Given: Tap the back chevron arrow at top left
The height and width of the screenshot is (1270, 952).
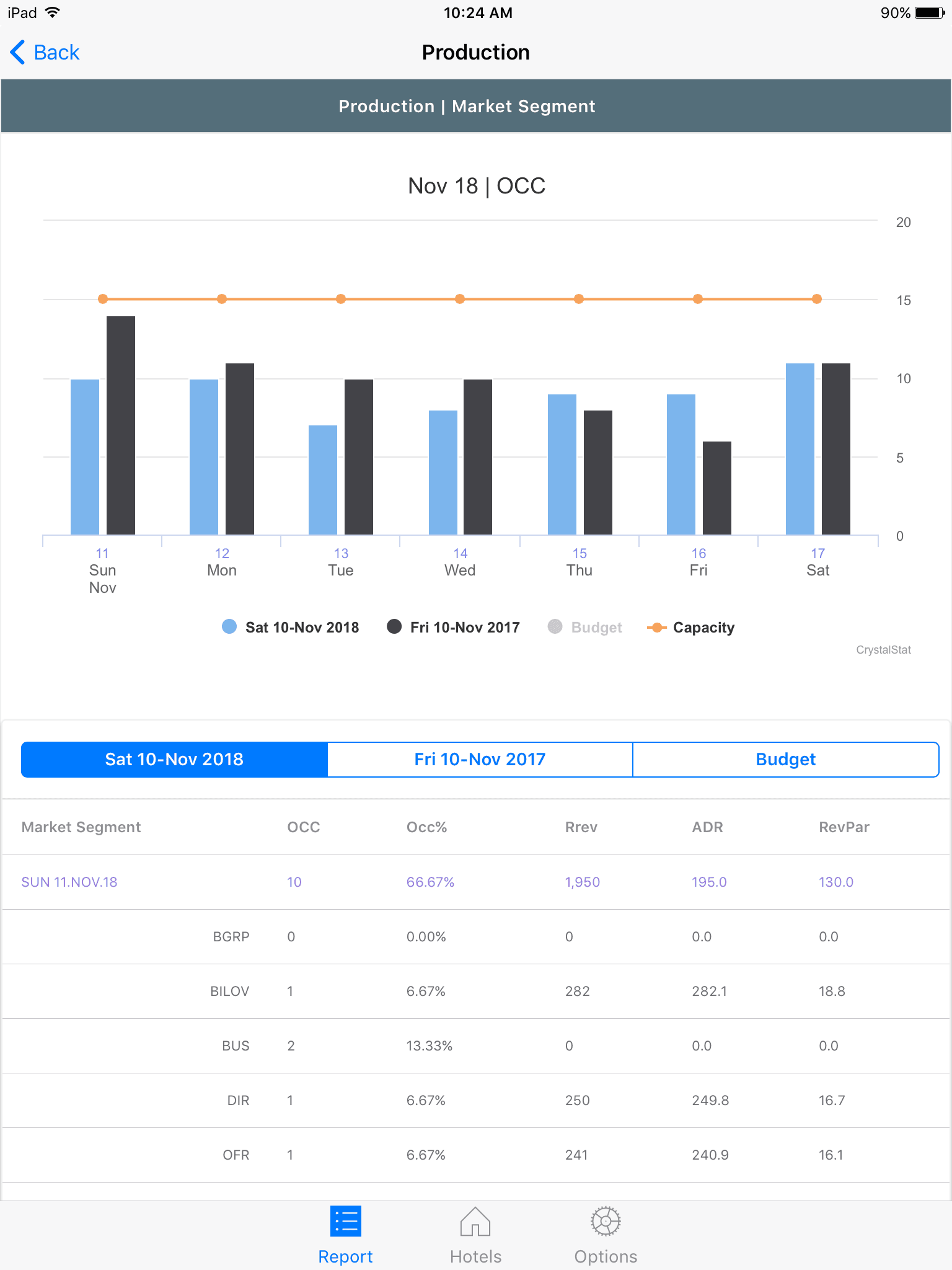Looking at the screenshot, I should (17, 52).
